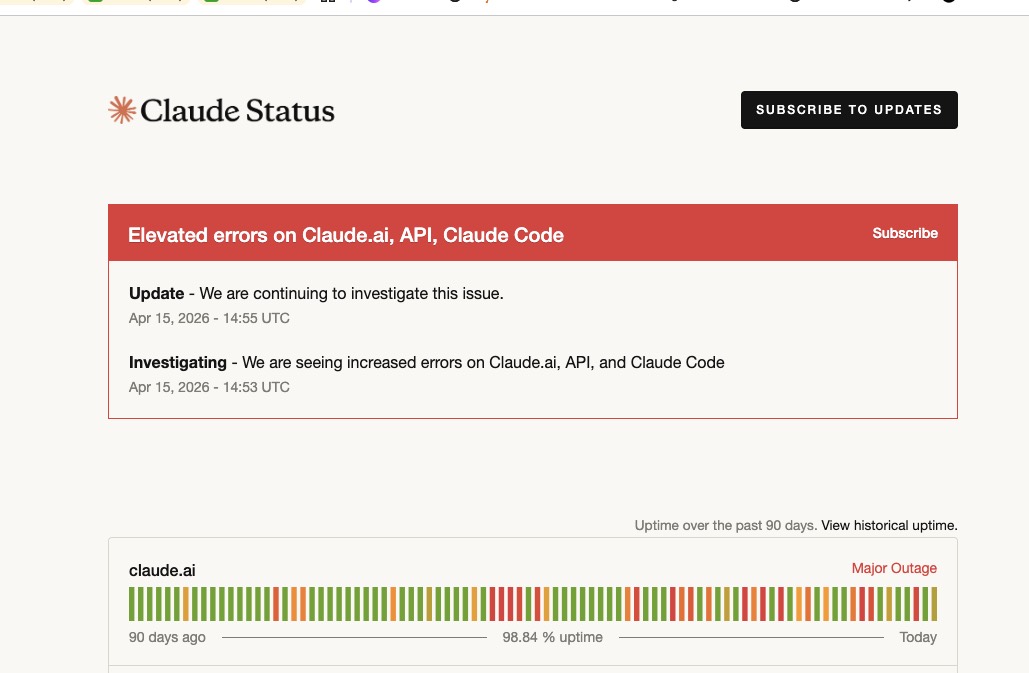Select 'Uptime over the past 90 days.' text
The height and width of the screenshot is (673, 1029).
click(x=725, y=525)
